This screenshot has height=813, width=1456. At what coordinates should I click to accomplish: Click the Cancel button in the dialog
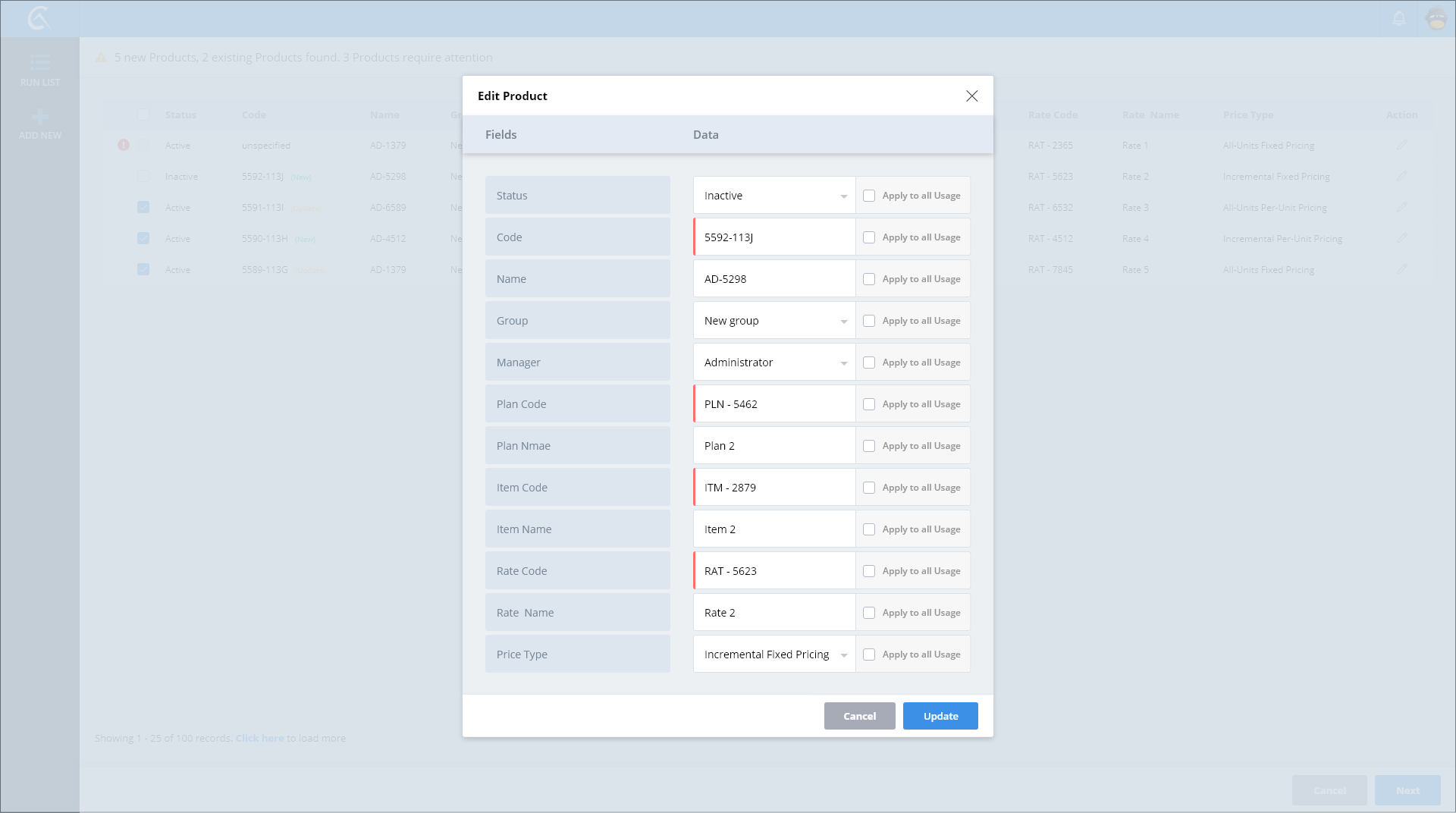859,716
